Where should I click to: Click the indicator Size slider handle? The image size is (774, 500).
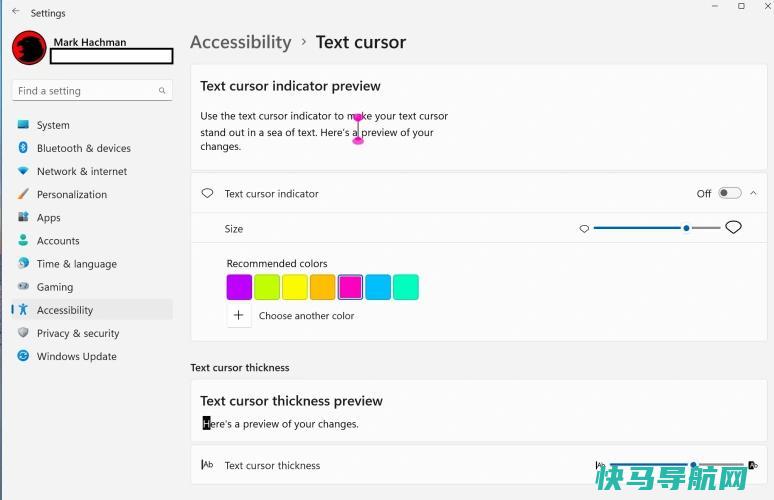[x=686, y=228]
